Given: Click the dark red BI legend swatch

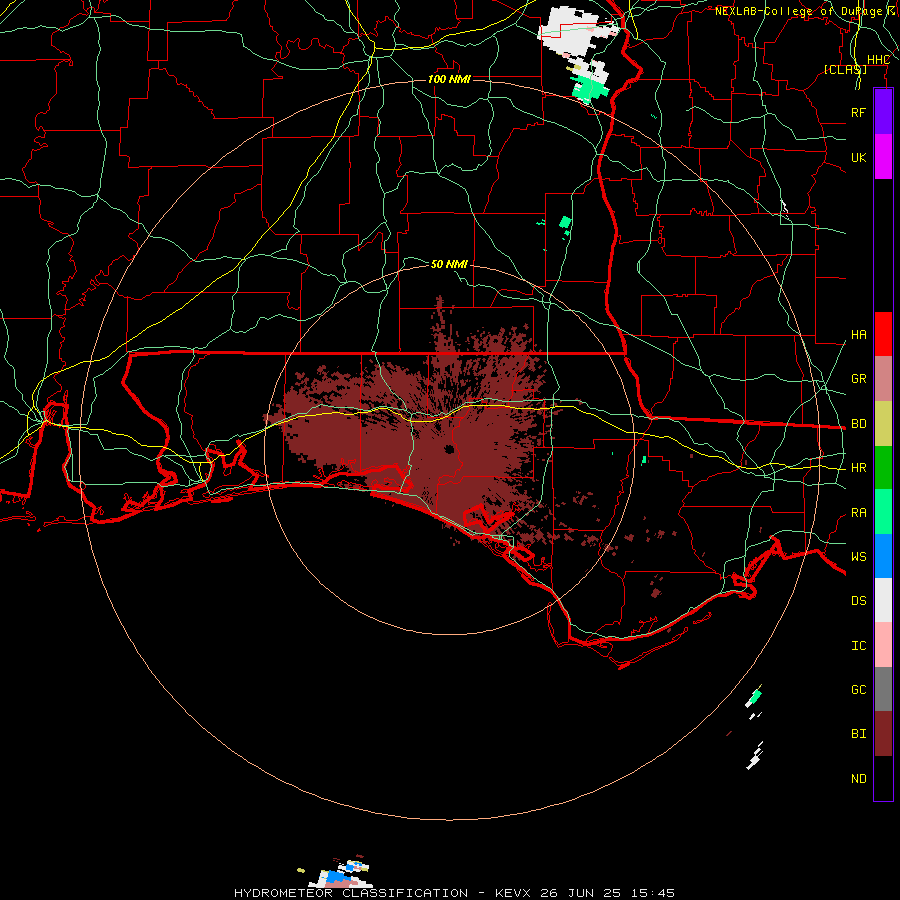Looking at the screenshot, I should click(883, 734).
